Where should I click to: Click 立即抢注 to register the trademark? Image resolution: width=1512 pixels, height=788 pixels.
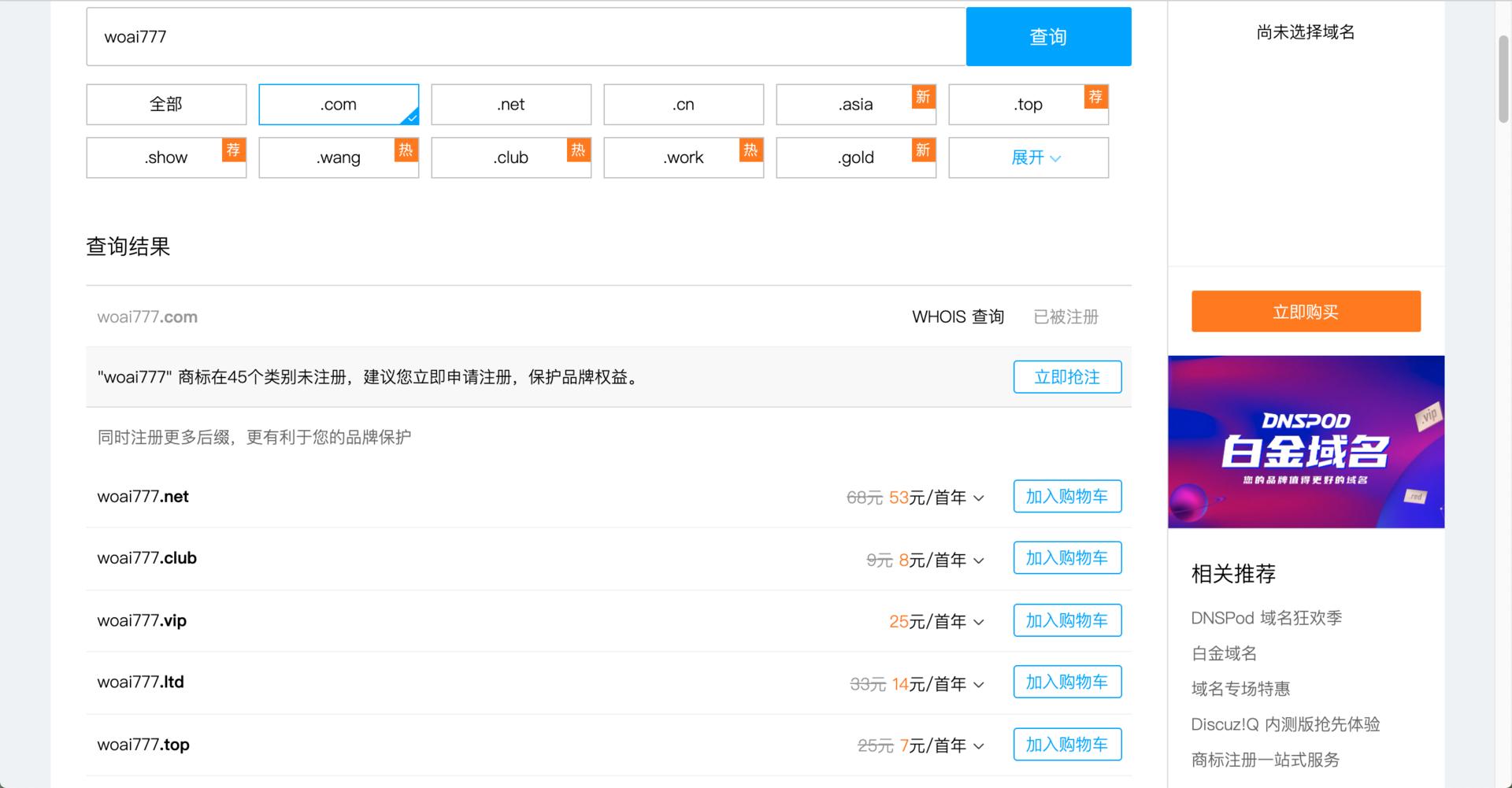click(x=1067, y=377)
